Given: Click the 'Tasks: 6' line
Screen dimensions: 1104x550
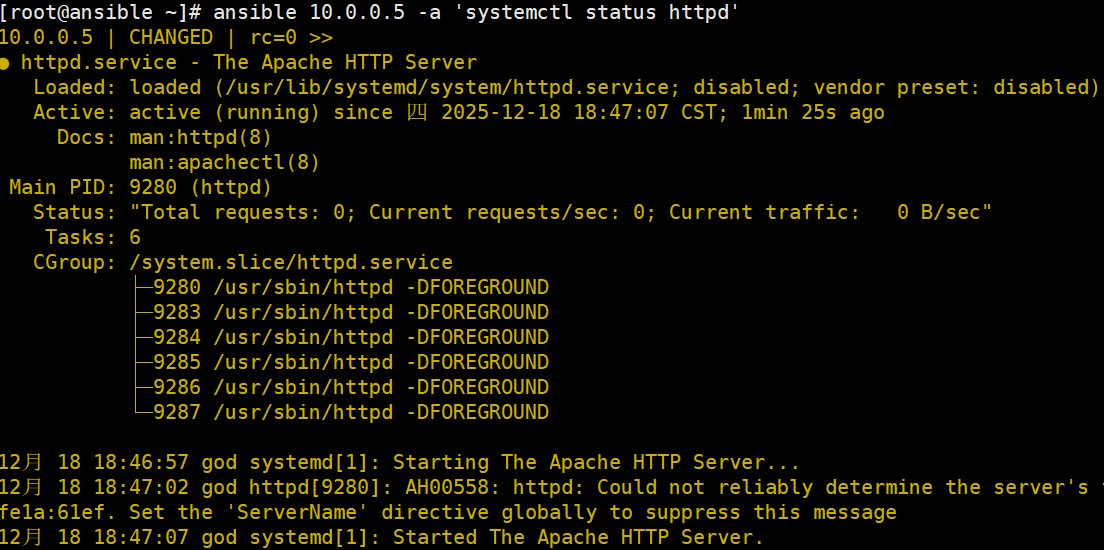Looking at the screenshot, I should pyautogui.click(x=93, y=237).
